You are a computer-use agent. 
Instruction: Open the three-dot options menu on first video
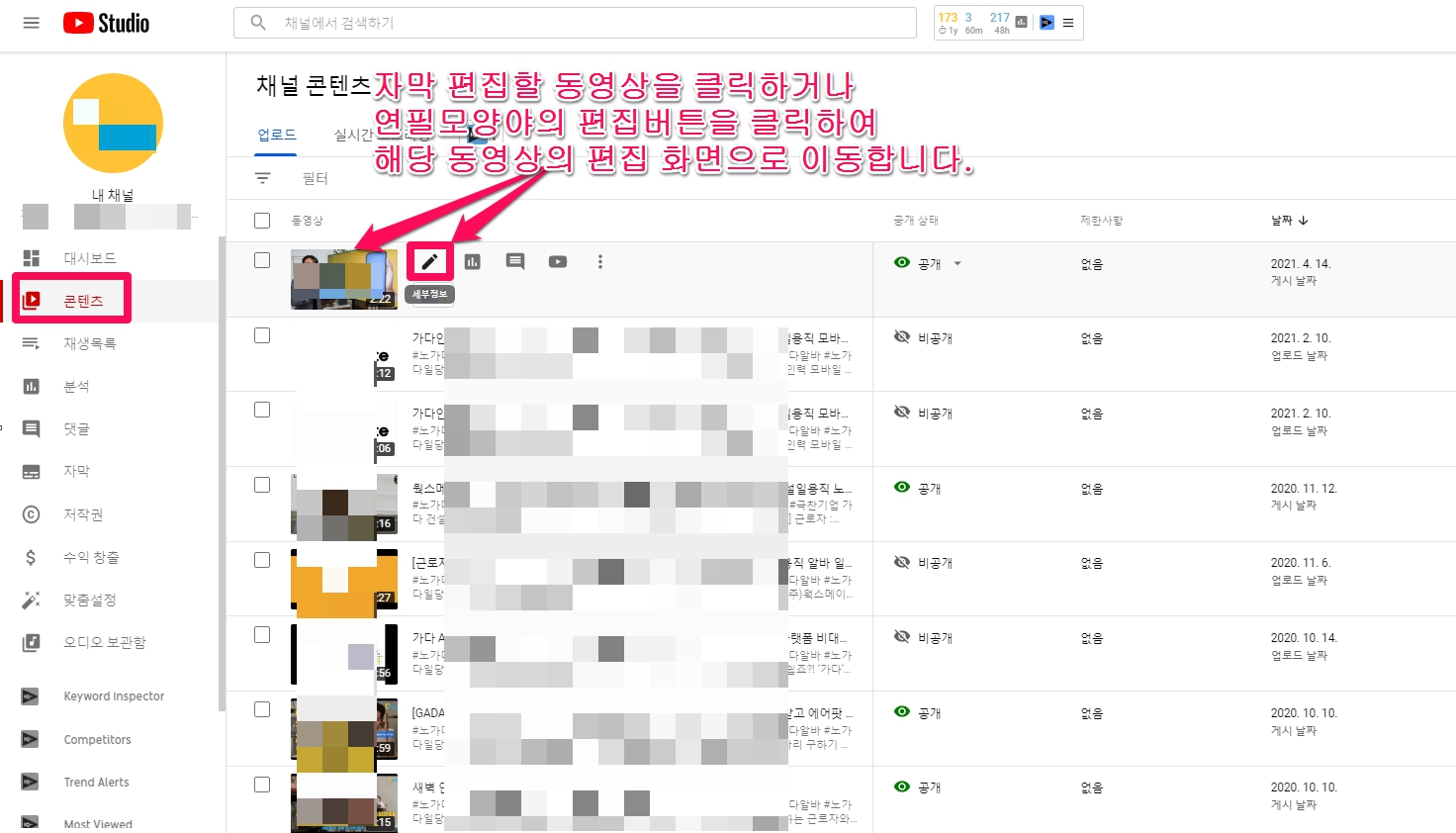point(600,262)
